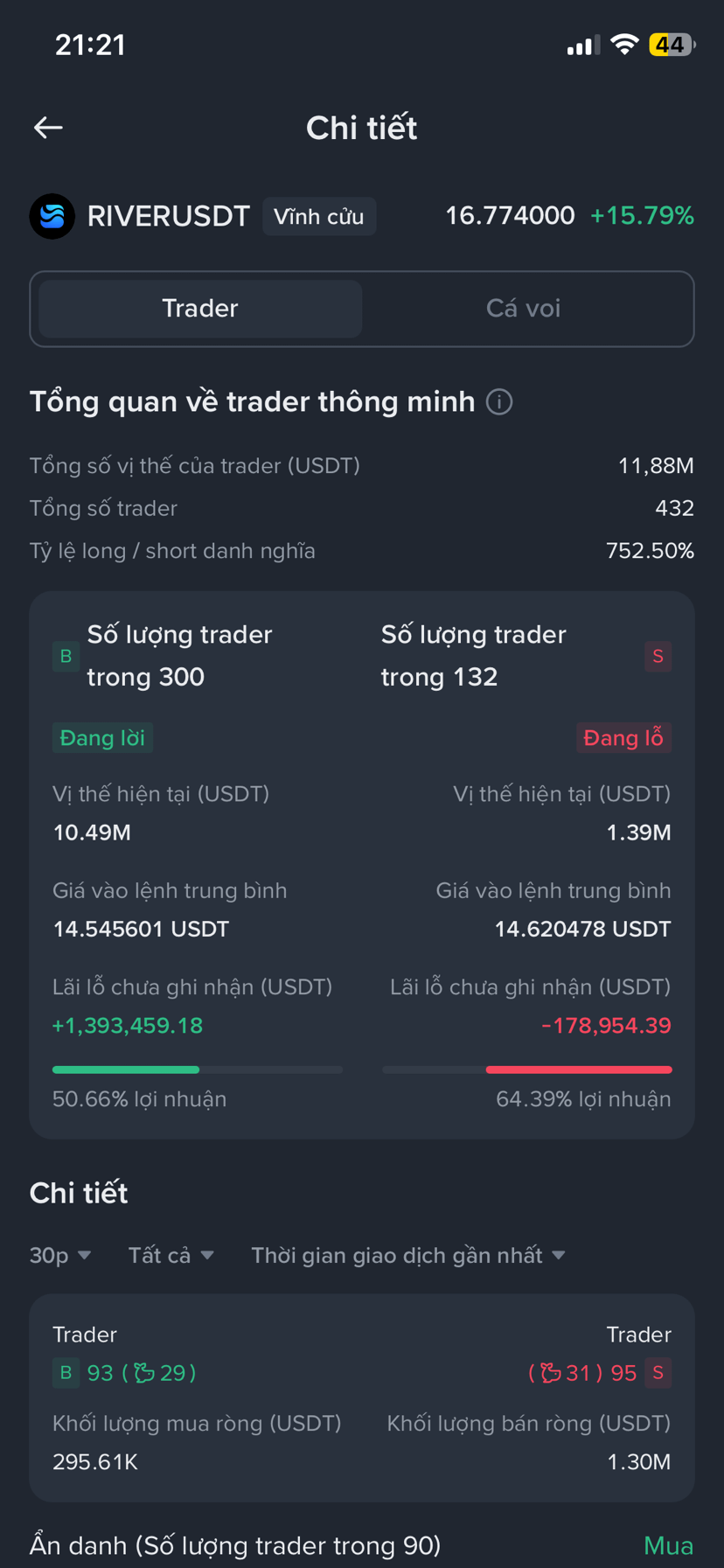The image size is (724, 1568).
Task: Tap the green B long badge in overview card
Action: (x=66, y=656)
